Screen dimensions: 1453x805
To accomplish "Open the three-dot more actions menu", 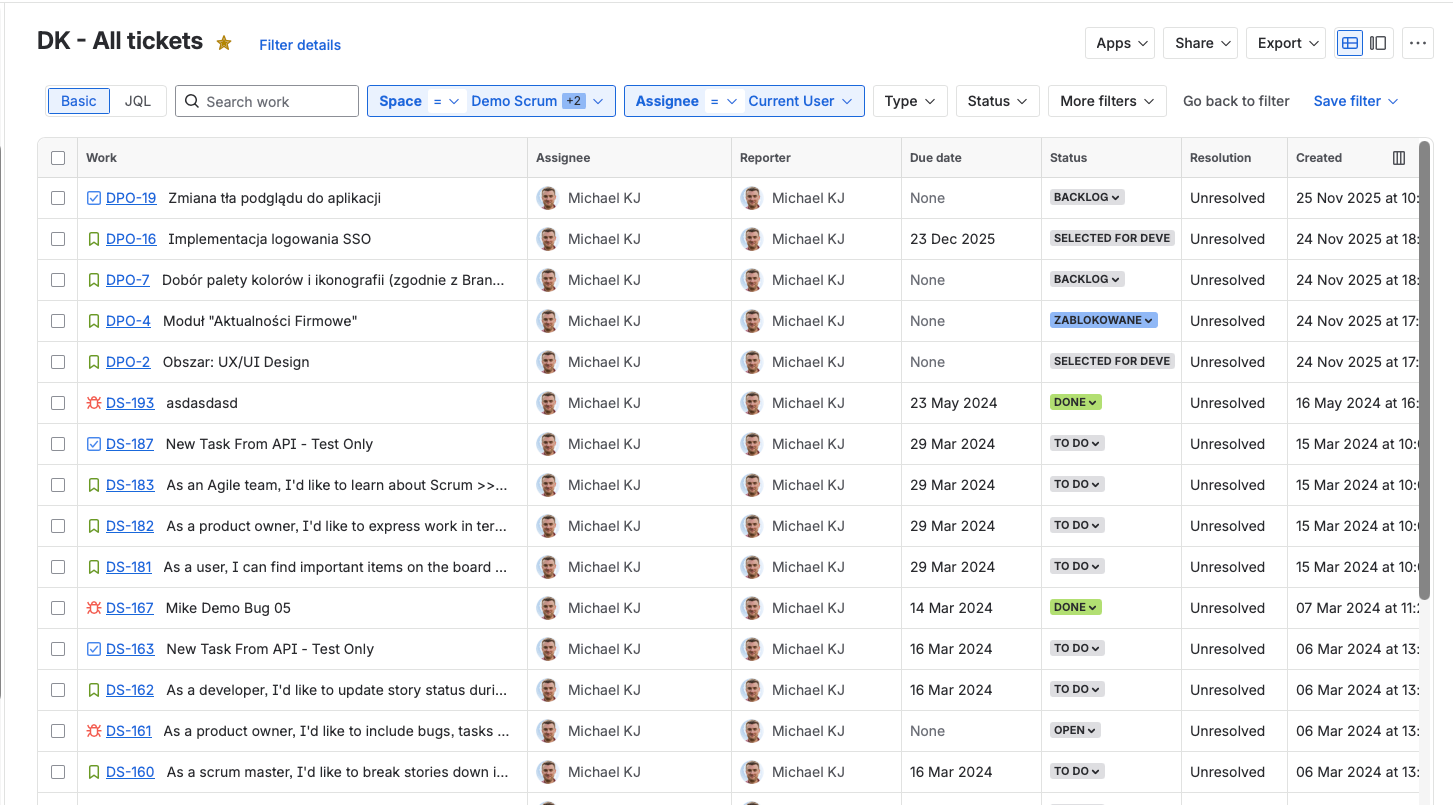I will pyautogui.click(x=1417, y=43).
